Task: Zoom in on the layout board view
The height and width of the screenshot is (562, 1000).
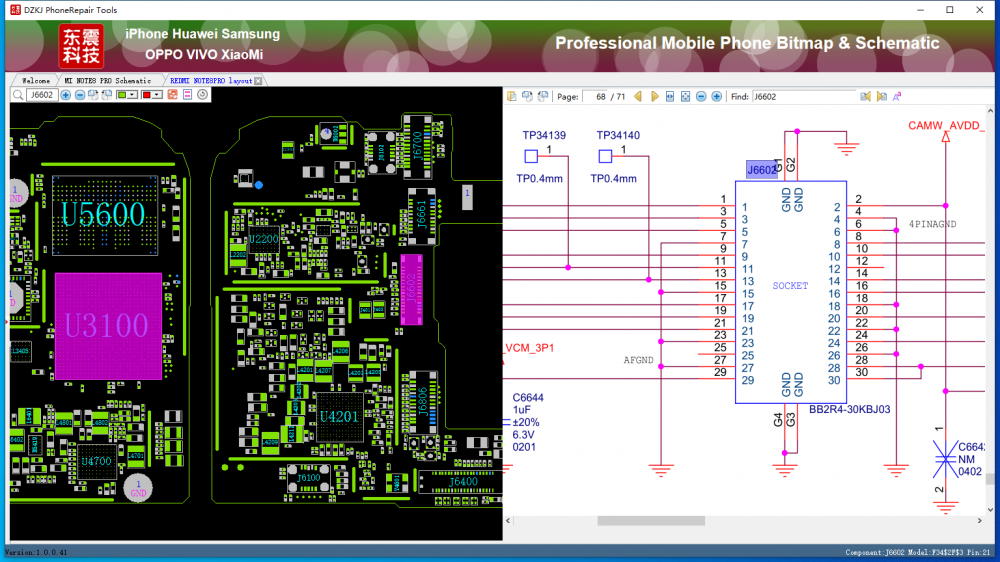Action: click(66, 95)
